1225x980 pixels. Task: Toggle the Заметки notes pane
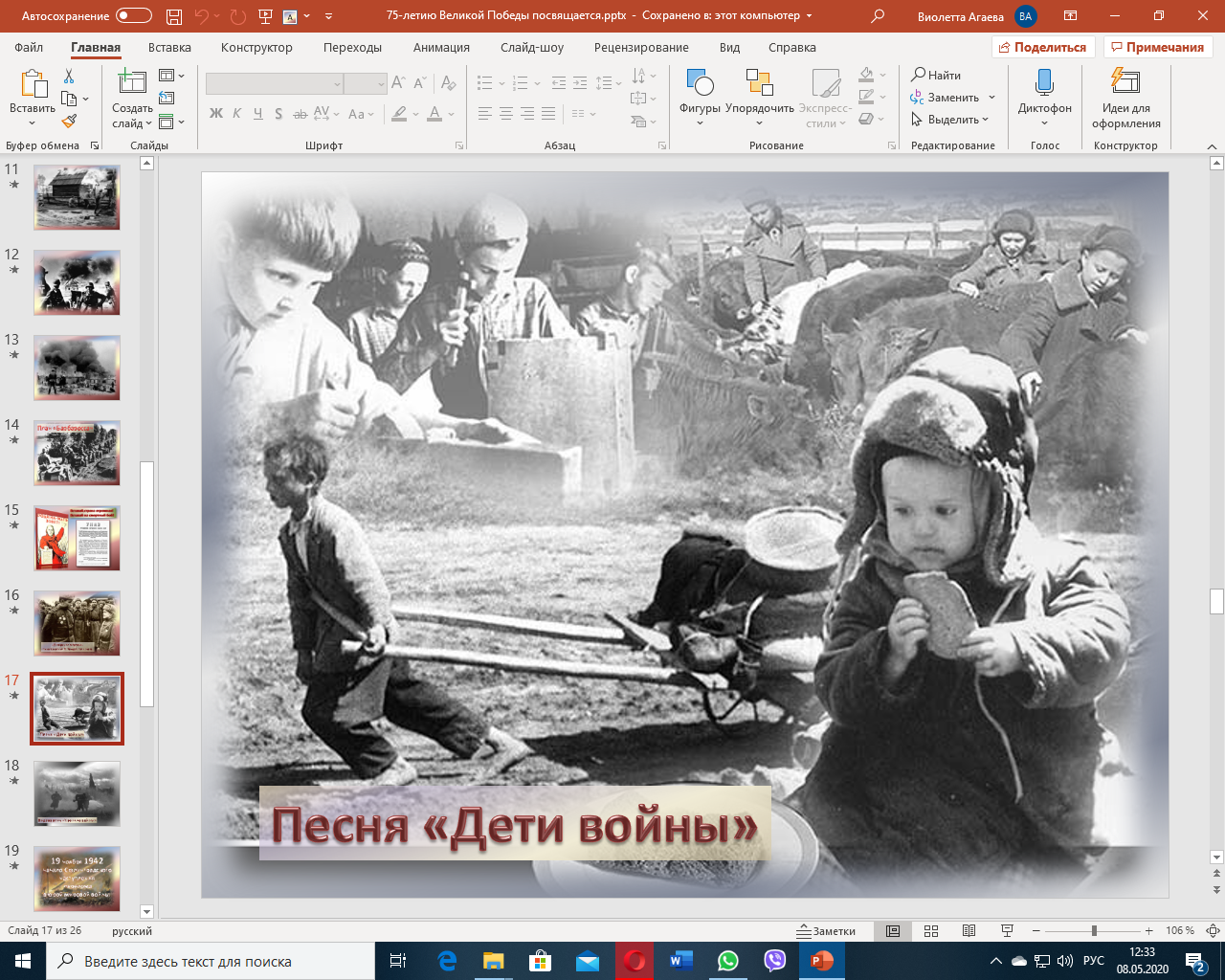[827, 931]
